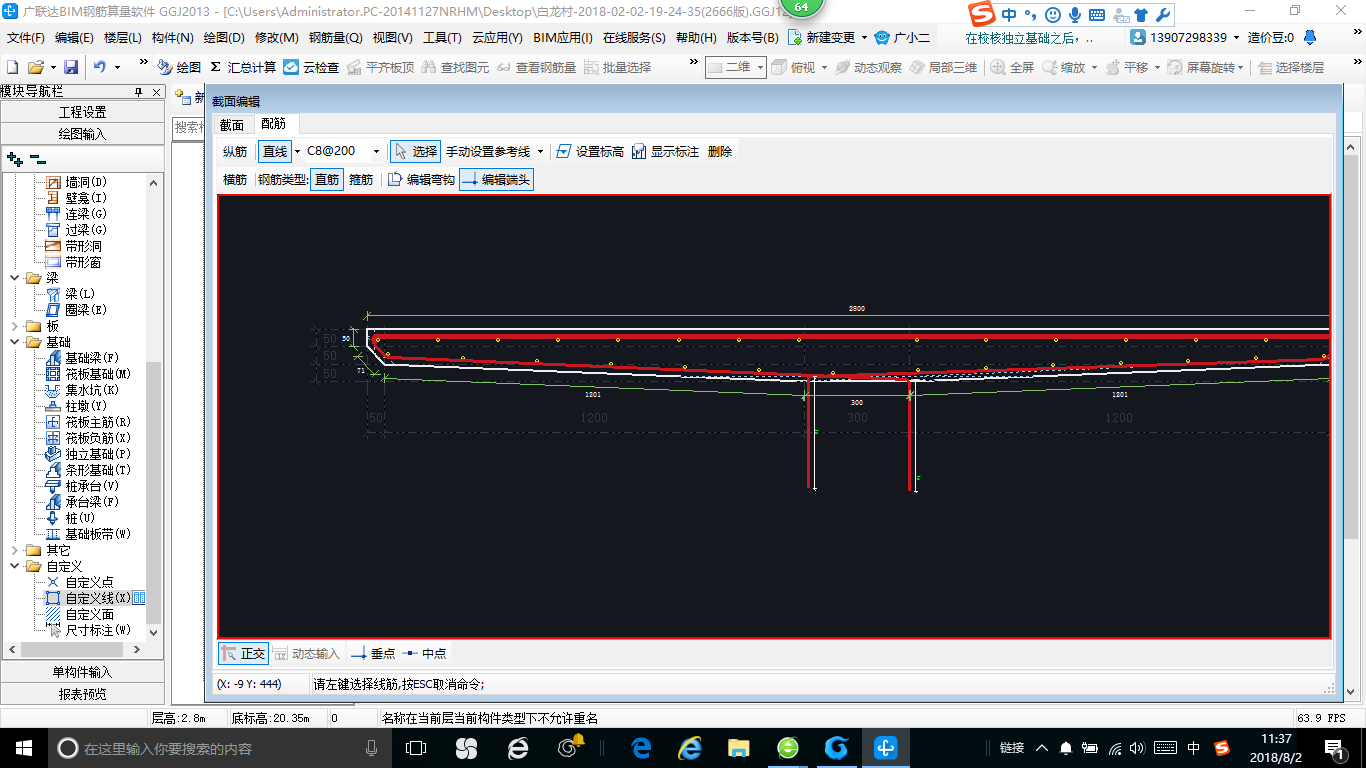Image resolution: width=1366 pixels, height=768 pixels.
Task: Click the expand-all plus icon in navigator
Action: (x=14, y=158)
